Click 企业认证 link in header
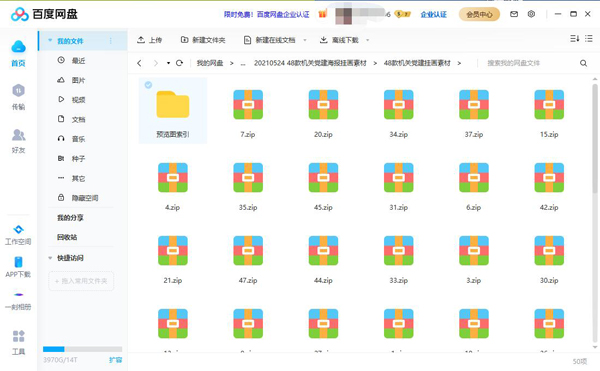The height and width of the screenshot is (371, 600). point(434,15)
